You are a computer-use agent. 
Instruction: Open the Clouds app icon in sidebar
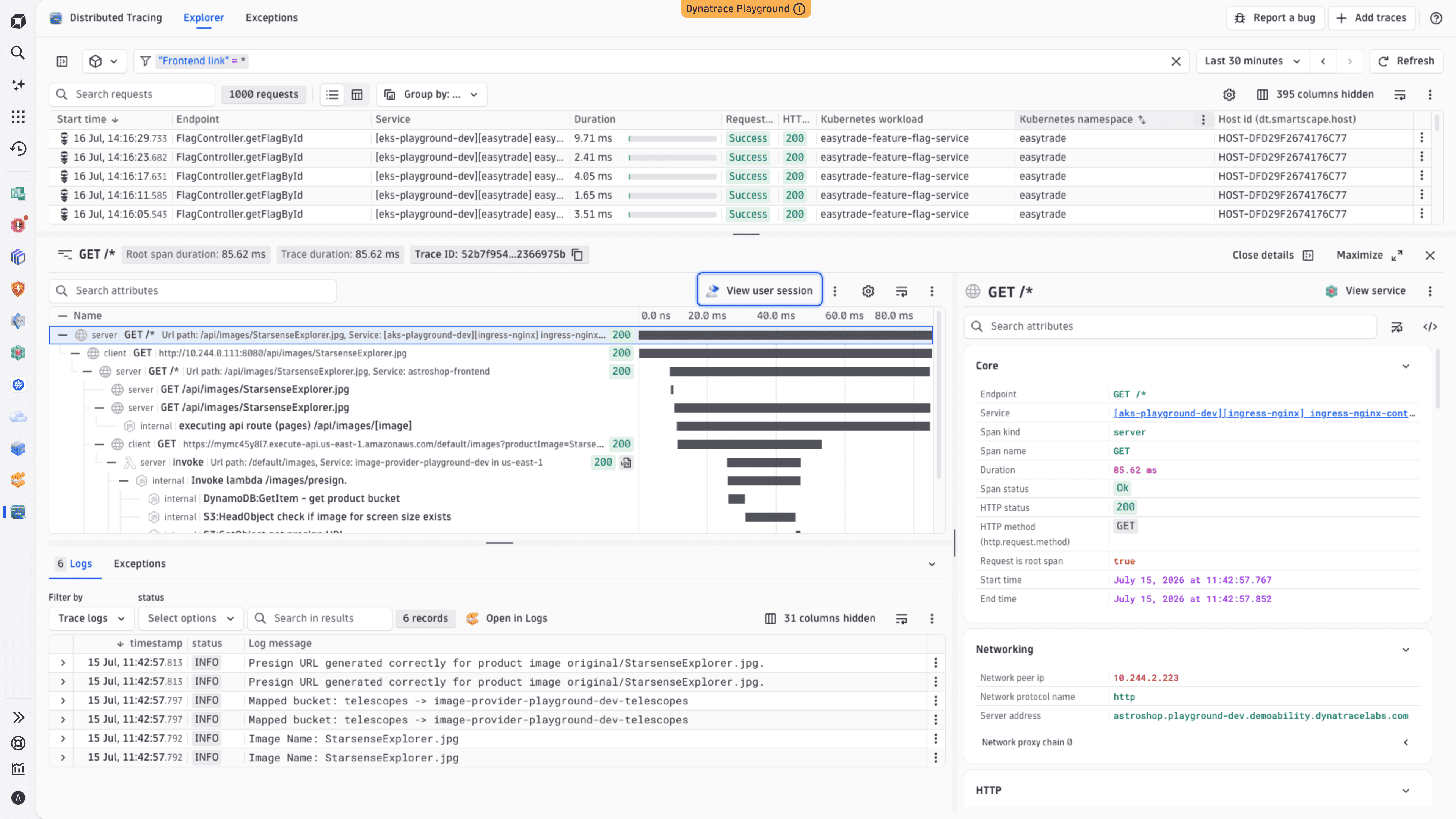click(x=18, y=417)
